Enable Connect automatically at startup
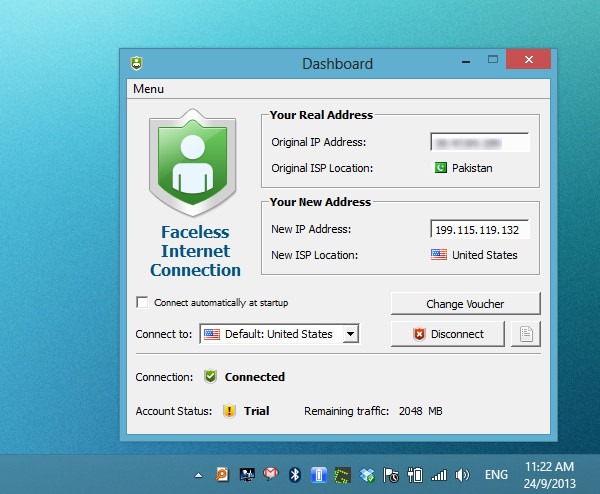 pos(143,302)
